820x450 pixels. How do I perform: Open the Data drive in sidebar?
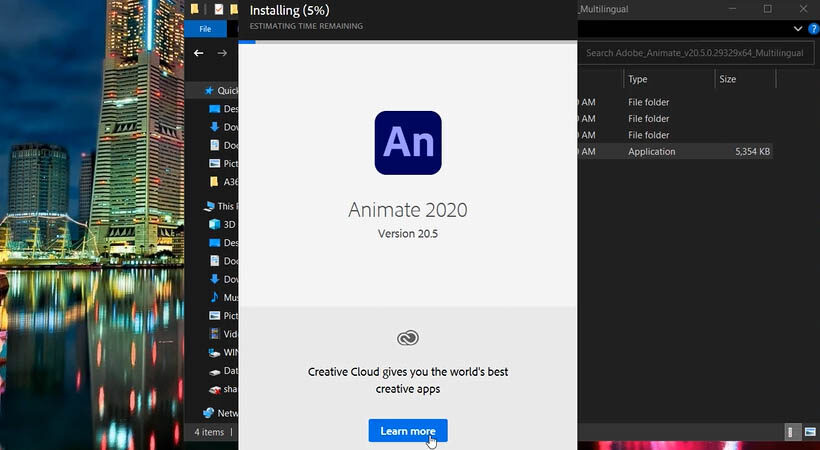tap(223, 370)
